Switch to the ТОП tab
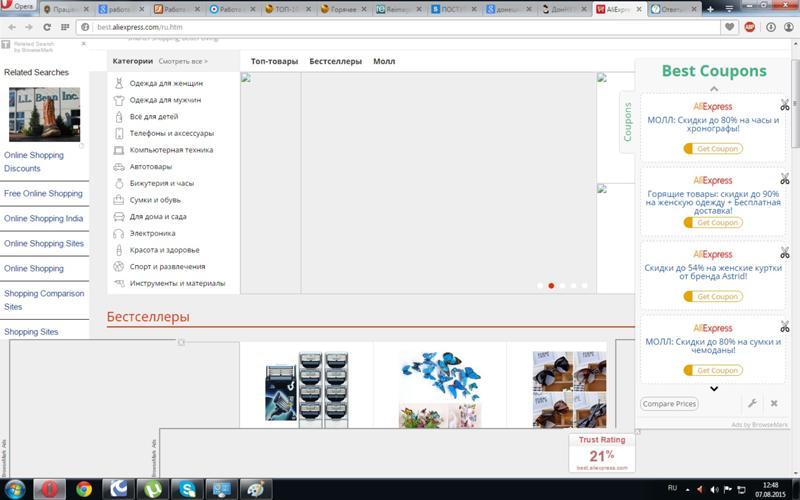 click(287, 9)
